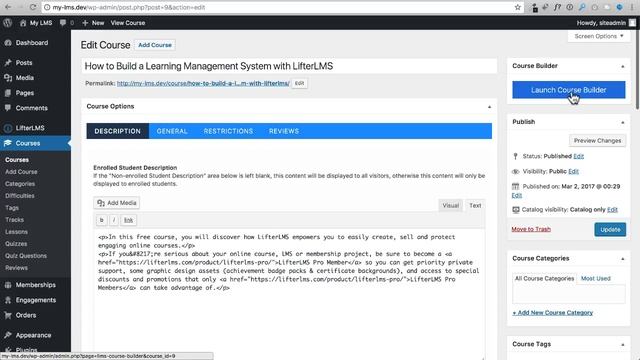Click the Add Course button beside the title
Image resolution: width=640 pixels, height=360 pixels.
pyautogui.click(x=155, y=45)
